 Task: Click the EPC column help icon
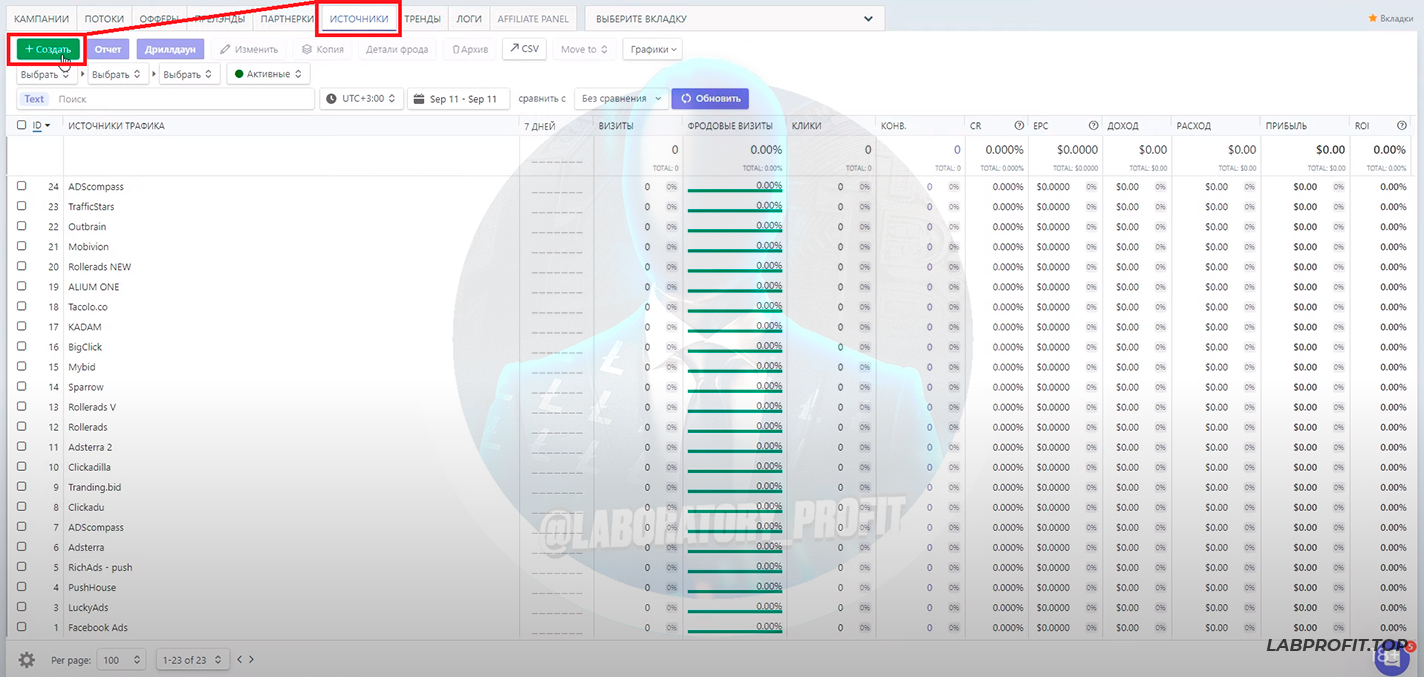click(x=1094, y=126)
